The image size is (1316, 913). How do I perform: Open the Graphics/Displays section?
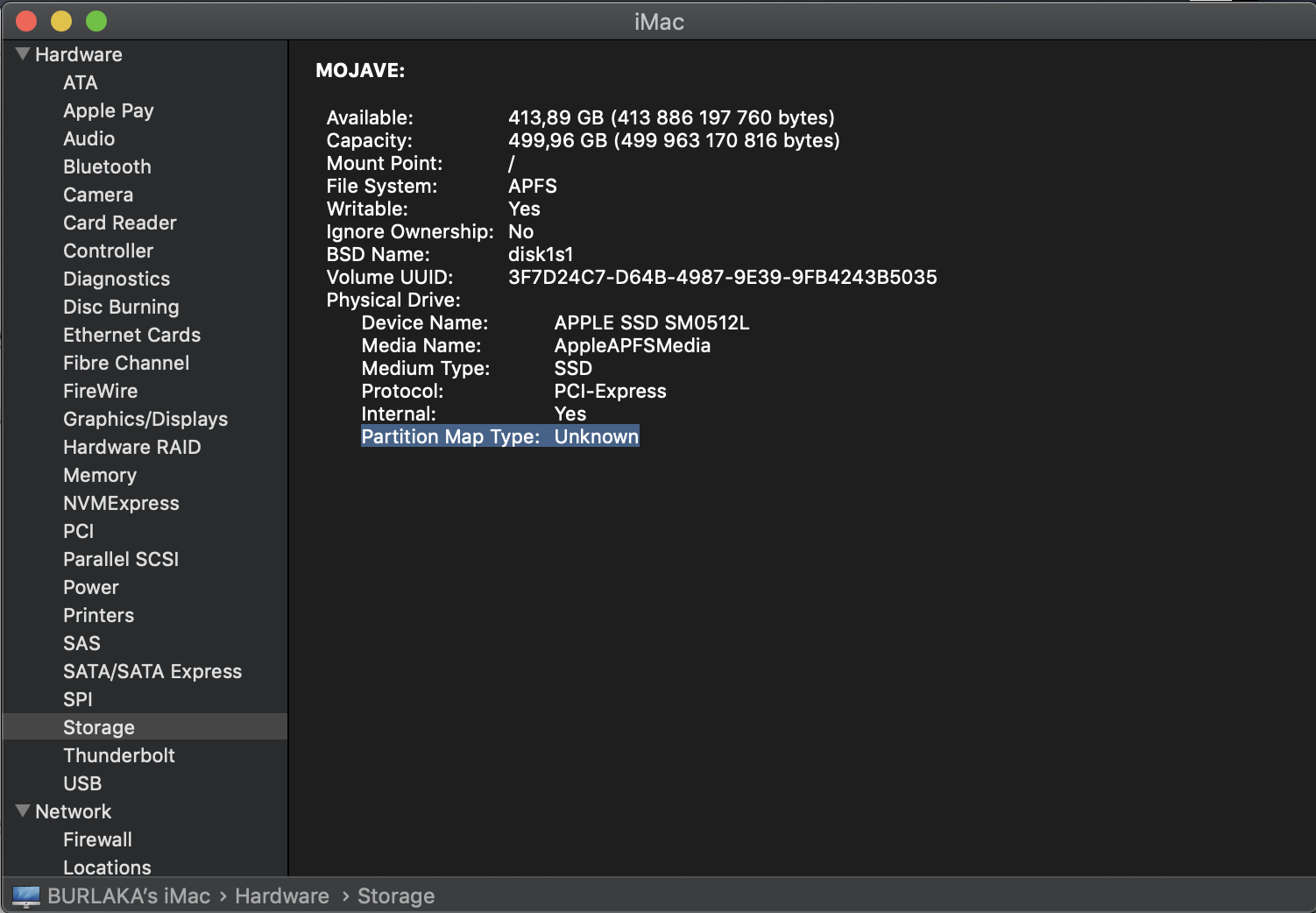[x=145, y=419]
